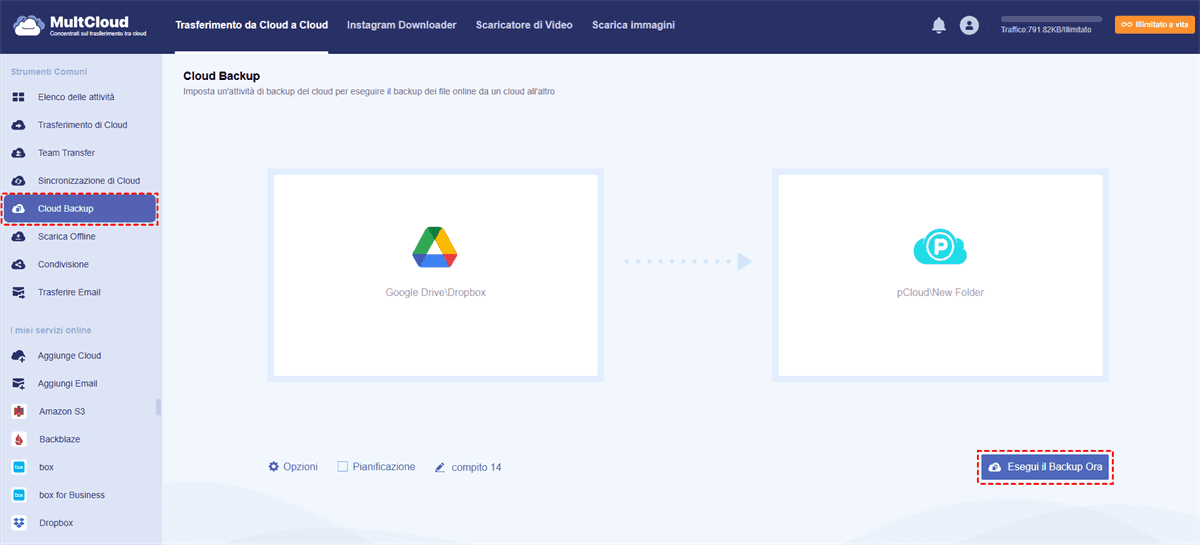Click the Opzioni gear icon
The image size is (1200, 545).
(273, 467)
